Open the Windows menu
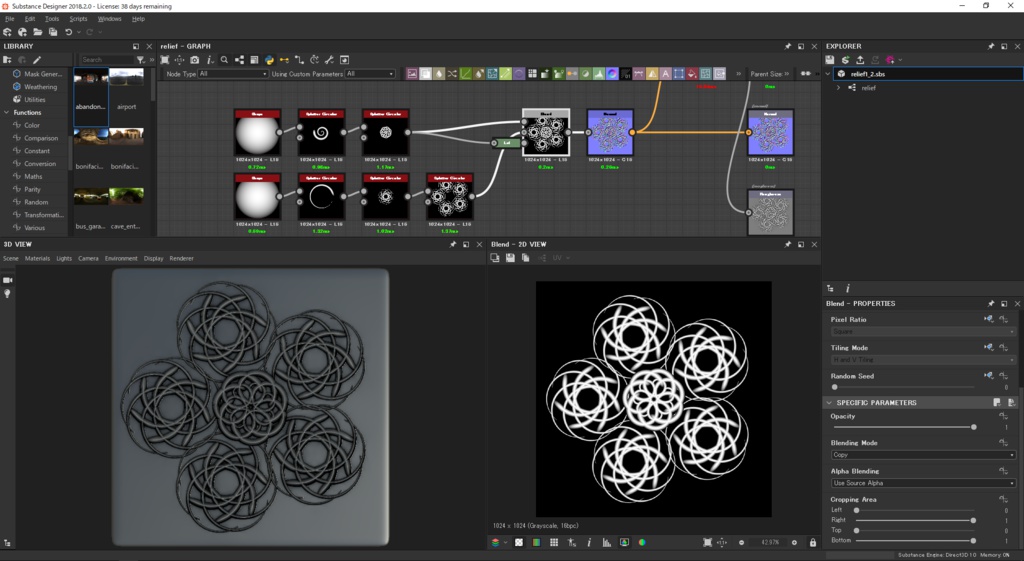The width and height of the screenshot is (1024, 561). [110, 19]
